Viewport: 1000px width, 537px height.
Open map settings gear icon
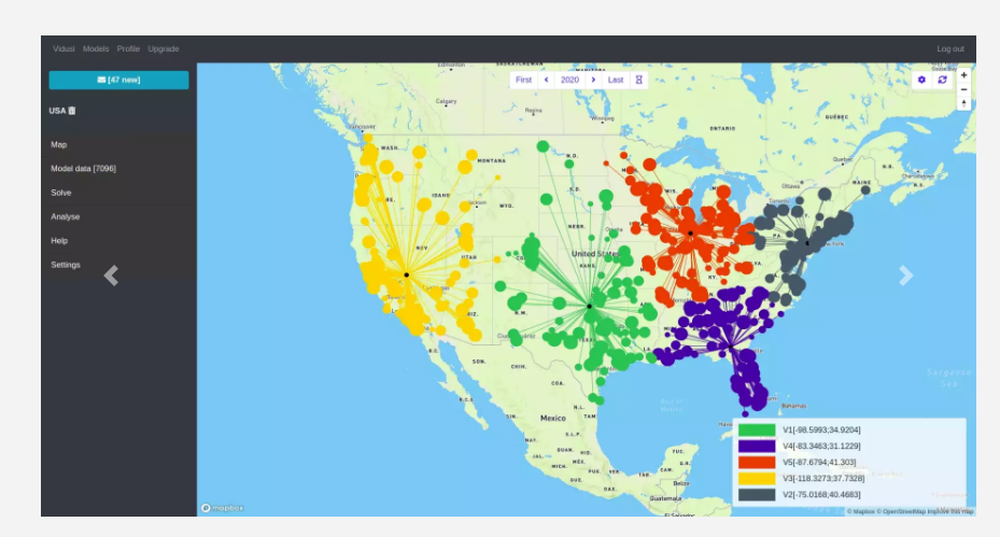pyautogui.click(x=922, y=80)
